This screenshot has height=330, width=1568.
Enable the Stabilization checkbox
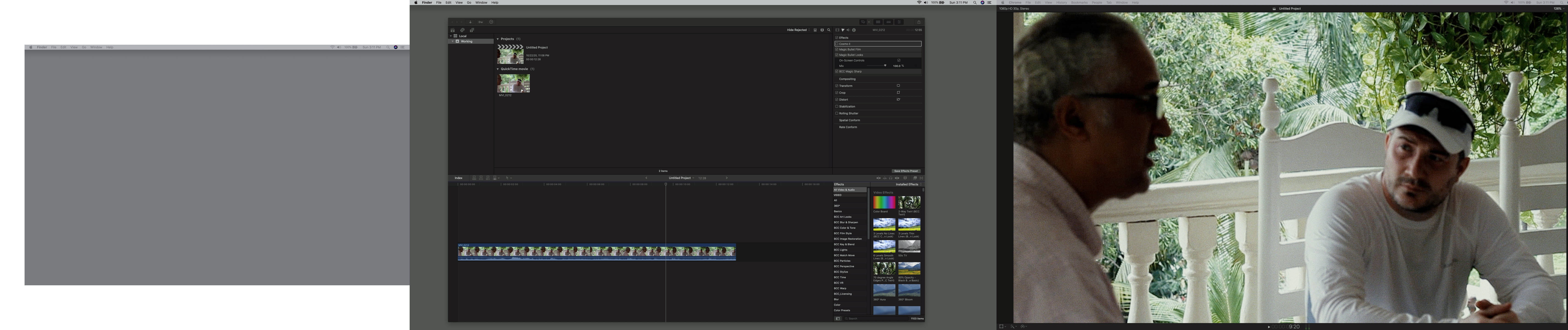tap(837, 107)
